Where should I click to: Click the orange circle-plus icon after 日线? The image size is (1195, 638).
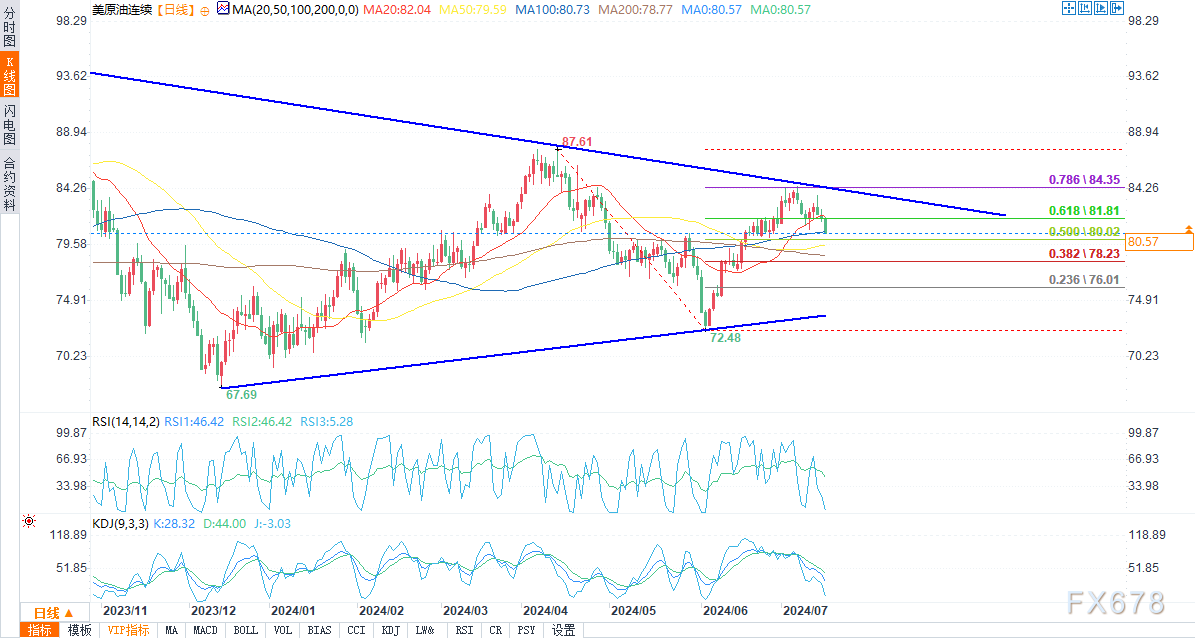point(204,11)
